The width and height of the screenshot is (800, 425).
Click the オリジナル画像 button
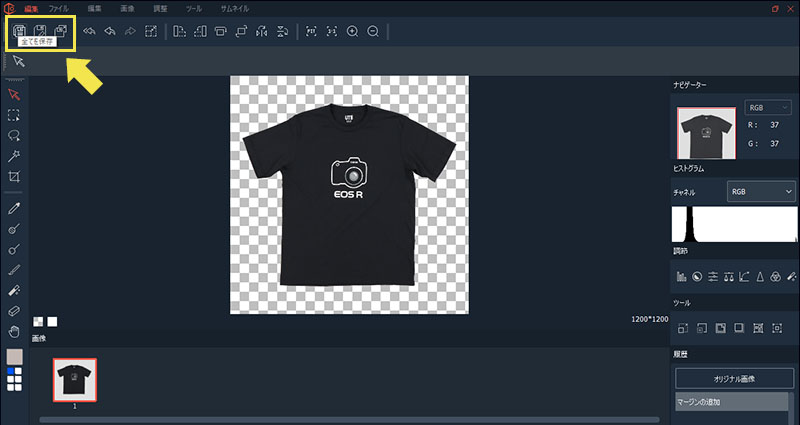click(x=734, y=379)
